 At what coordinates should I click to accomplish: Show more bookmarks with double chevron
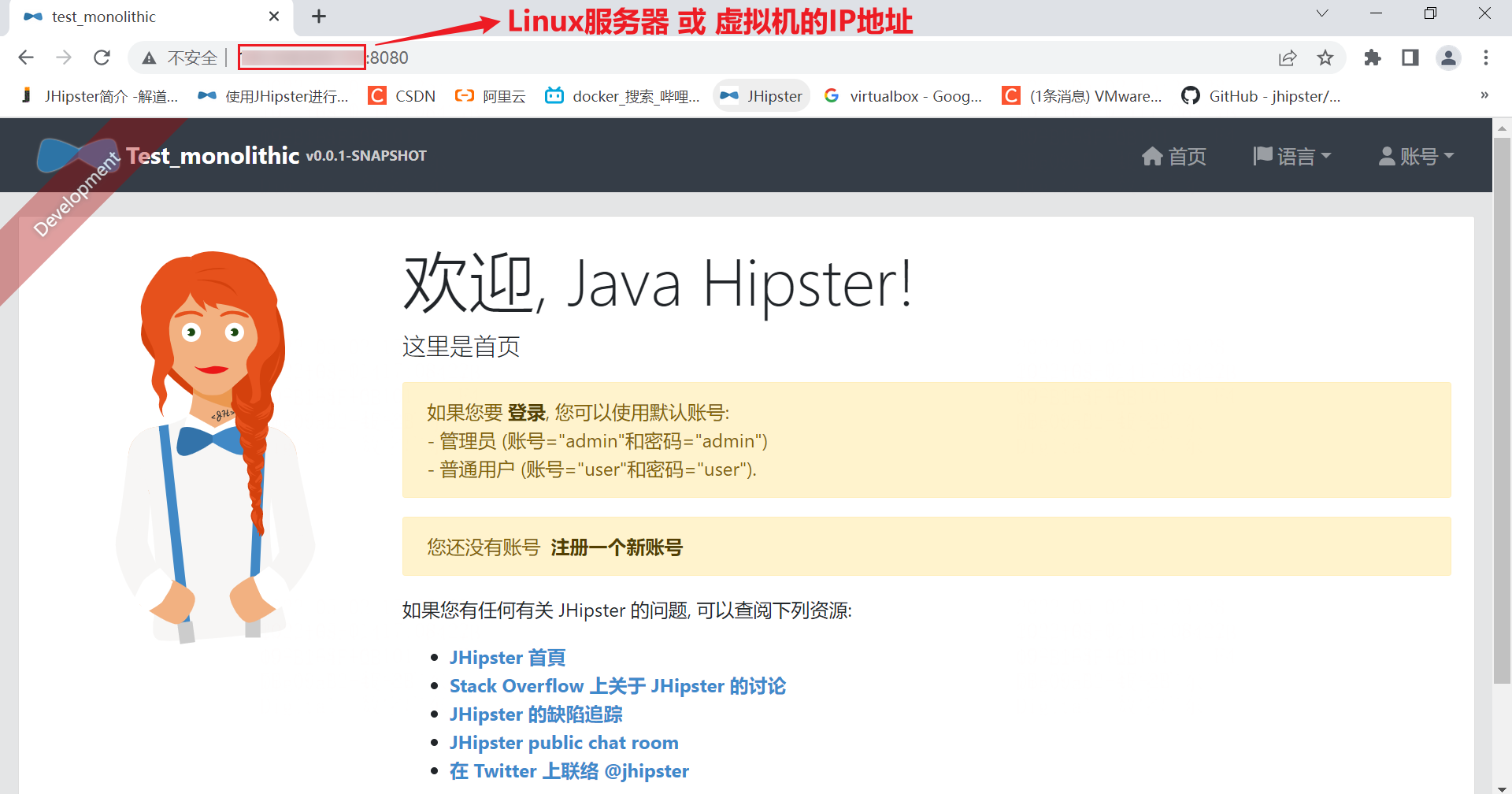click(x=1484, y=95)
